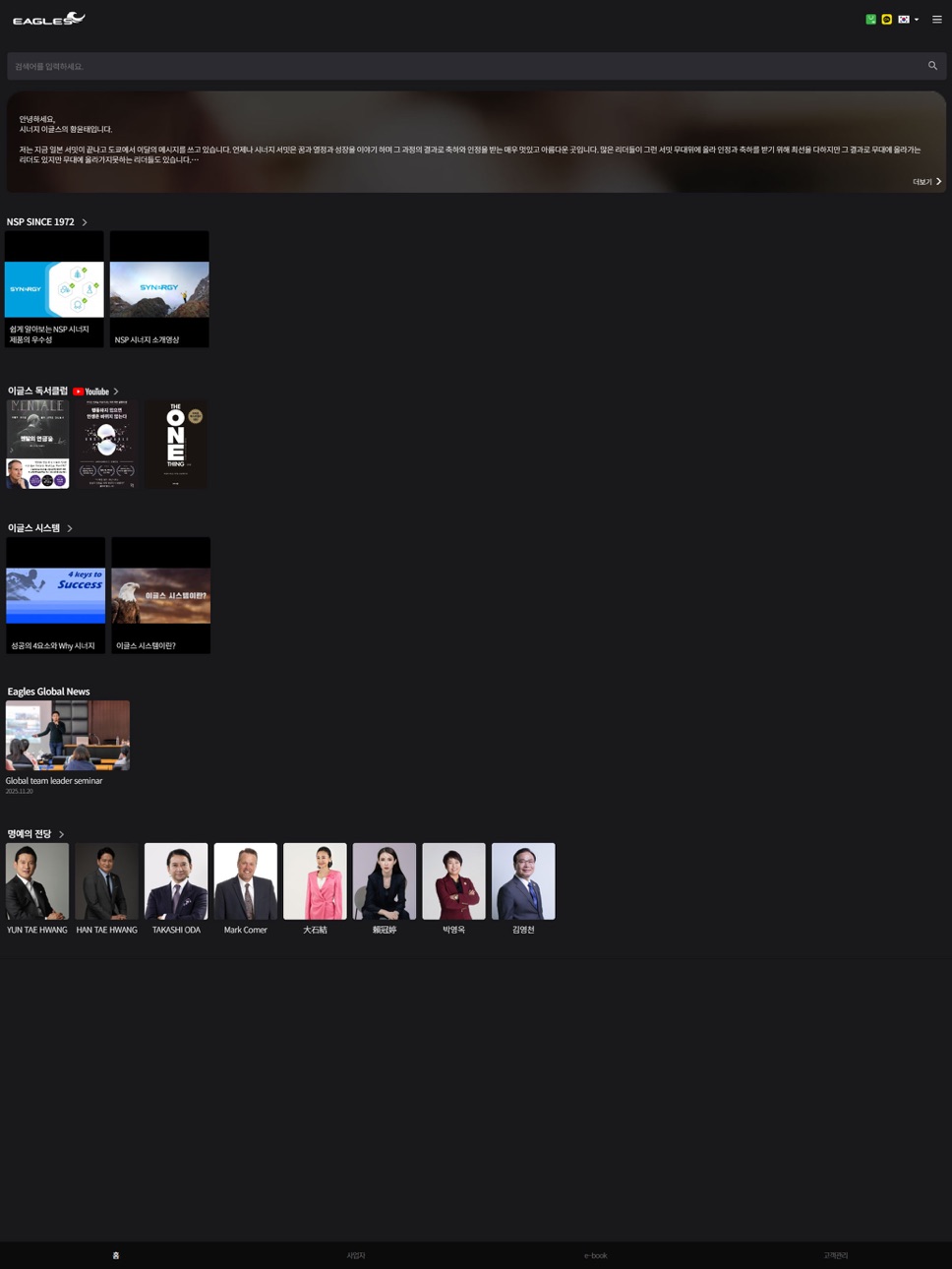
Task: Open the NSP 시너지 제품의 우수성 video card
Action: tap(54, 289)
